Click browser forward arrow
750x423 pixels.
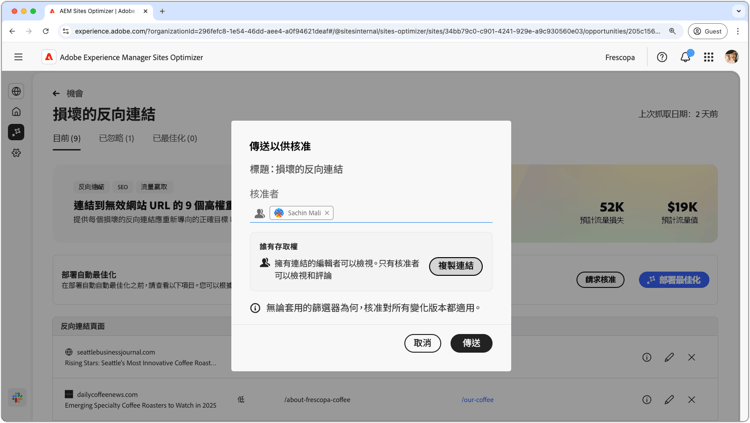point(29,31)
